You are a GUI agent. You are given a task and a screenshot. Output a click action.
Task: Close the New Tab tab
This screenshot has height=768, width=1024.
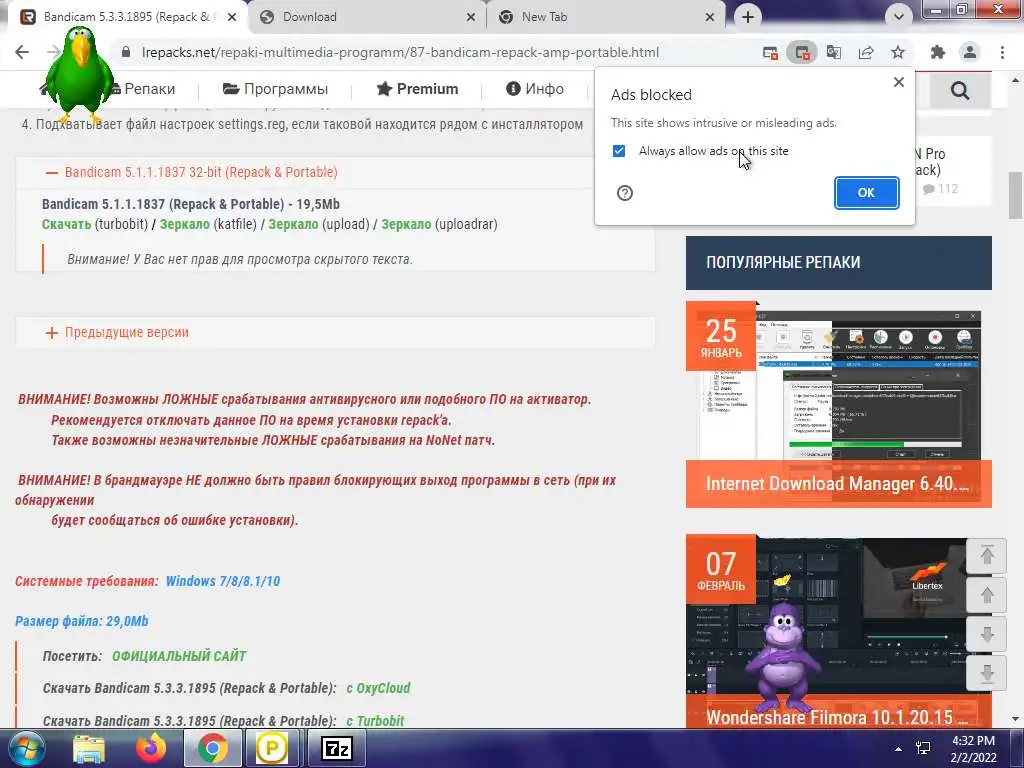point(710,18)
